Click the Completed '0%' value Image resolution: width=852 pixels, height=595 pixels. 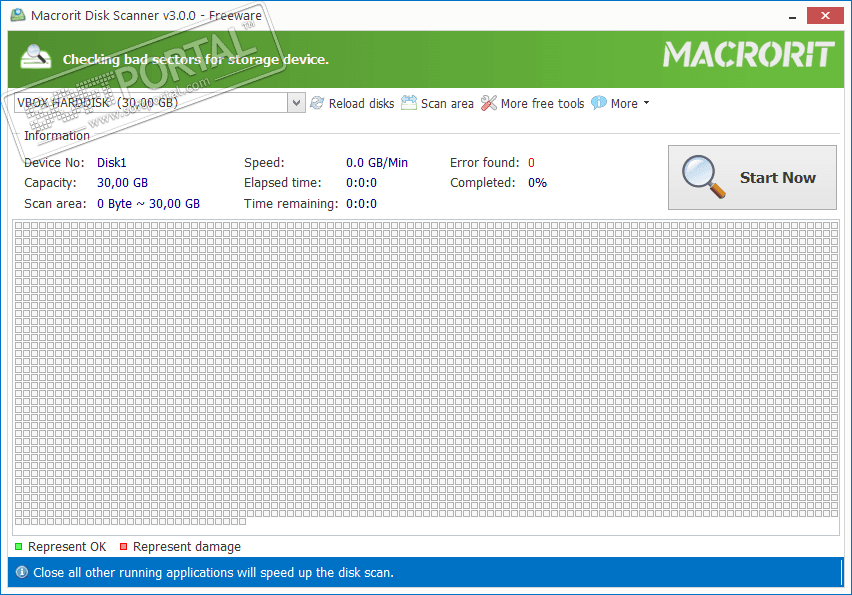pyautogui.click(x=537, y=183)
